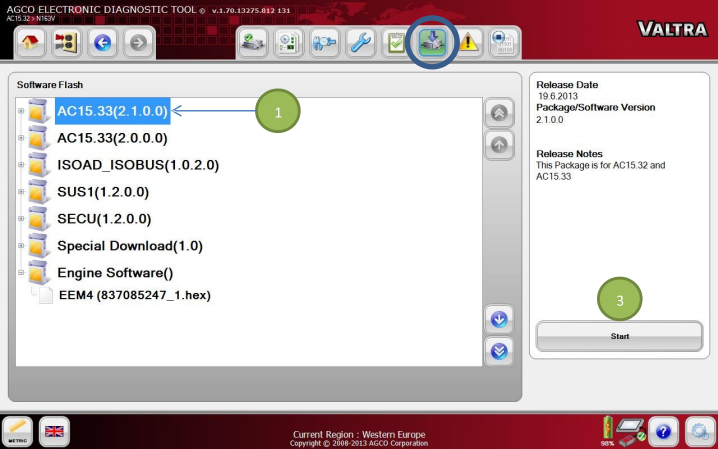Click the Start button

[x=619, y=336]
